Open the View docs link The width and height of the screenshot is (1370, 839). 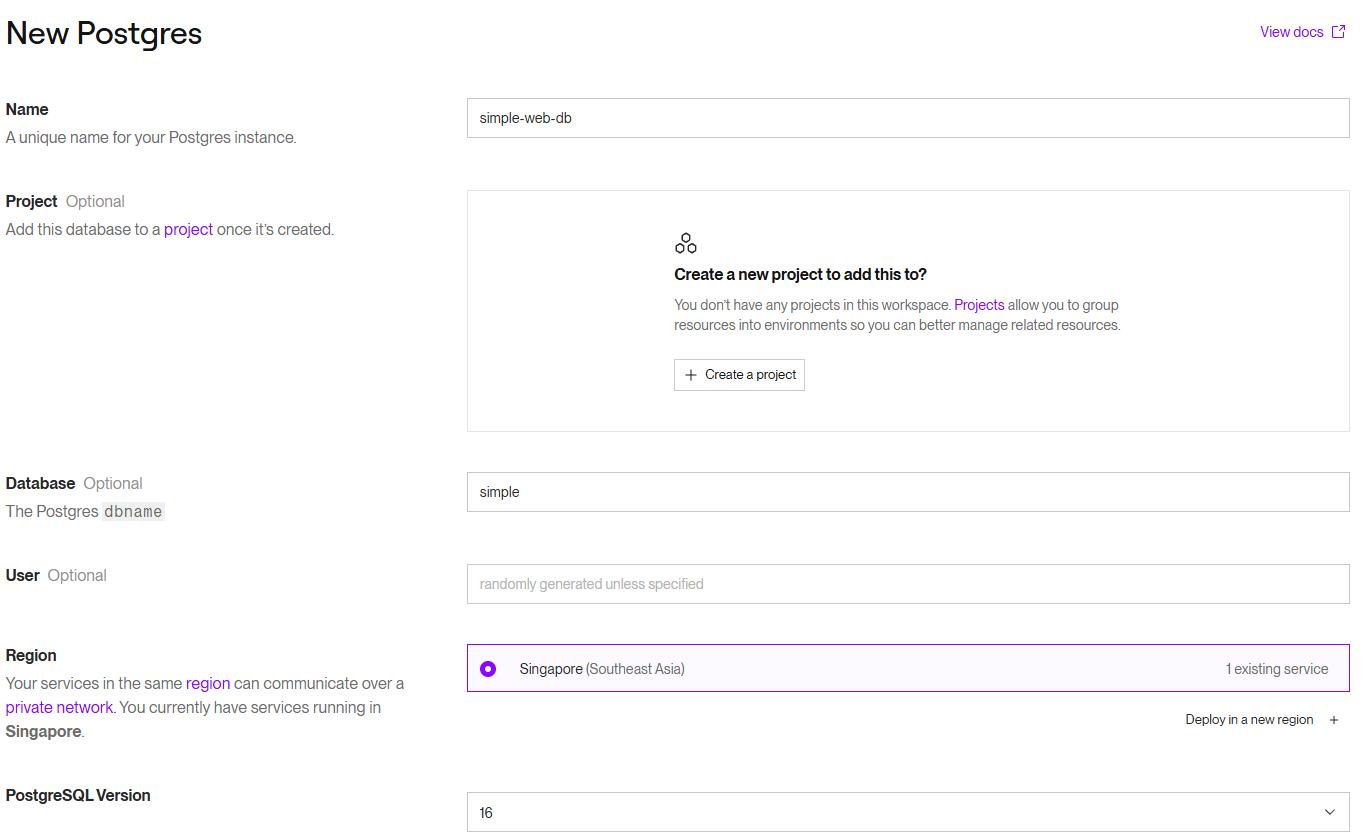point(1291,32)
